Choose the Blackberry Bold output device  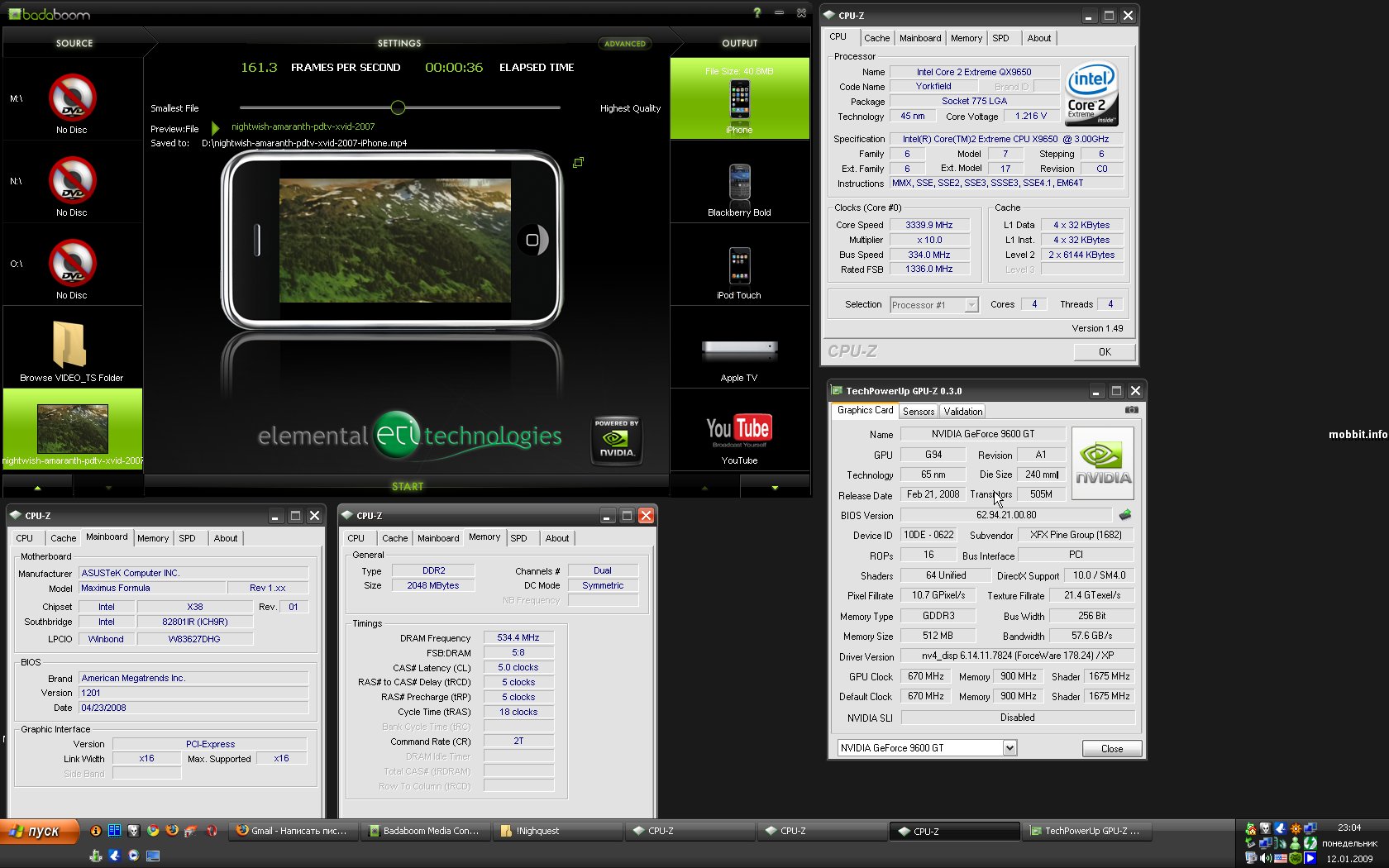[739, 183]
